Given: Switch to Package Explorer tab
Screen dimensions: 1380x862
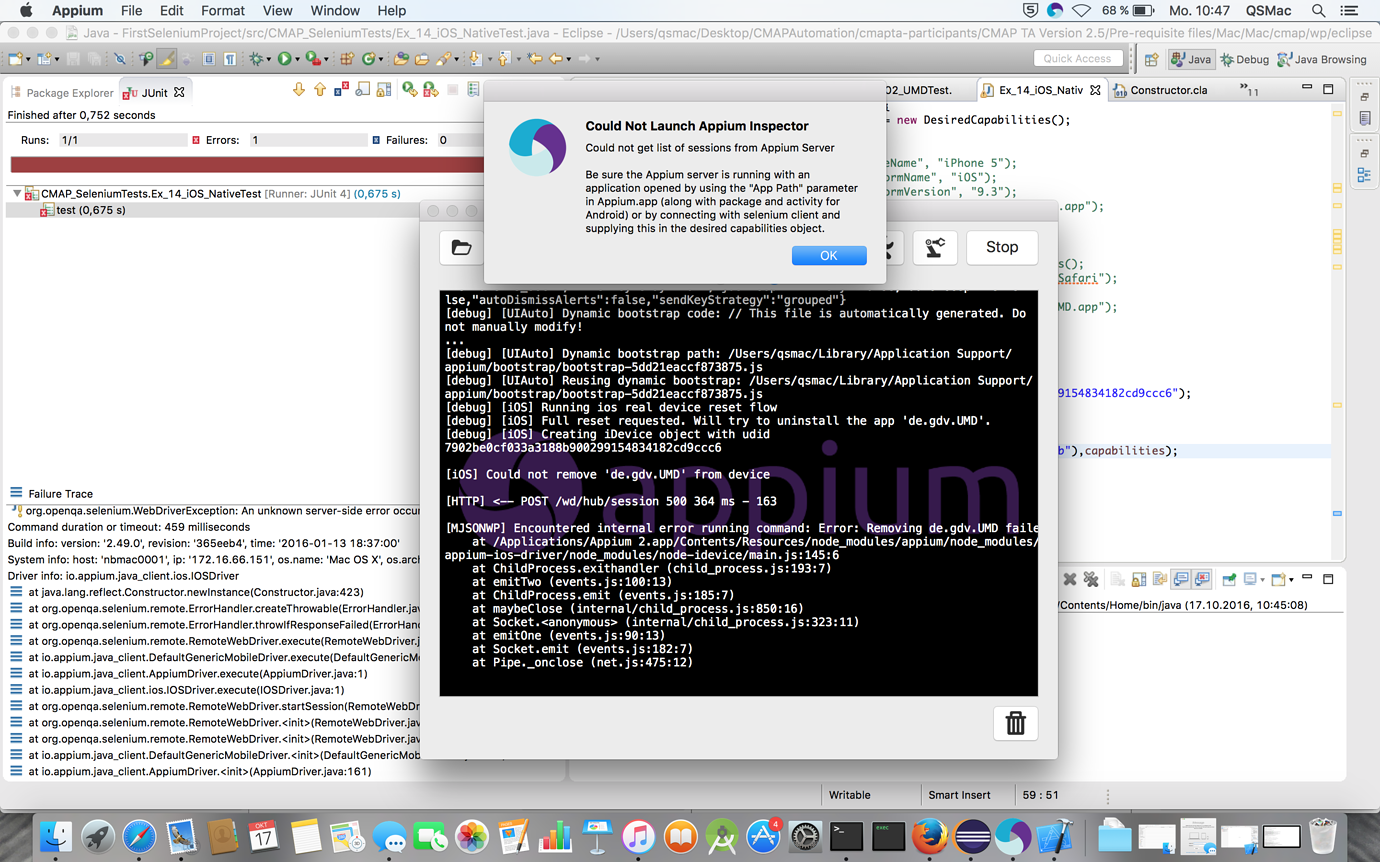Looking at the screenshot, I should click(x=62, y=92).
